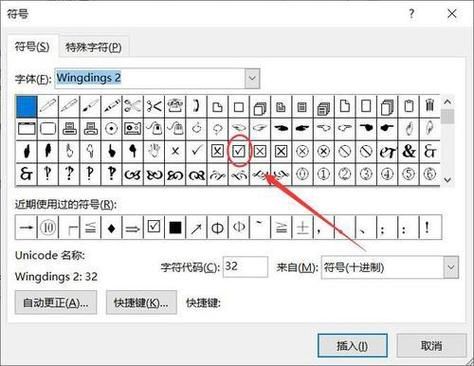
Task: Click the symbol grid scroll down arrow
Action: (448, 180)
